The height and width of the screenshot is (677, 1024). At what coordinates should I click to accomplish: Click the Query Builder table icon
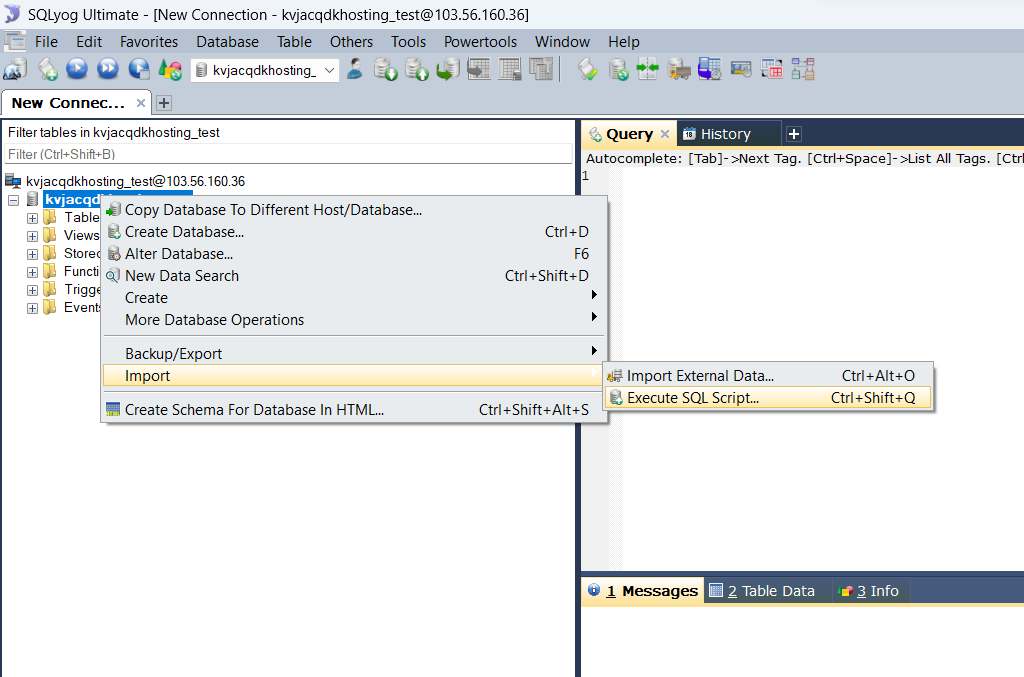771,69
